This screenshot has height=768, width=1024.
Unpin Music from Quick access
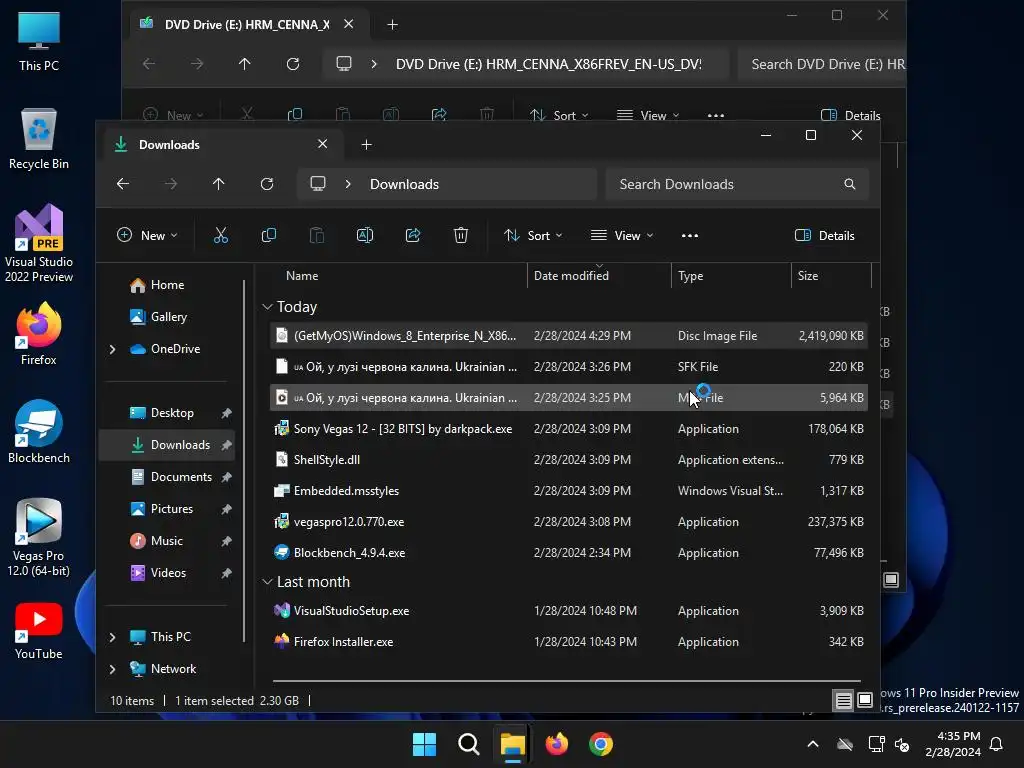pyautogui.click(x=226, y=541)
